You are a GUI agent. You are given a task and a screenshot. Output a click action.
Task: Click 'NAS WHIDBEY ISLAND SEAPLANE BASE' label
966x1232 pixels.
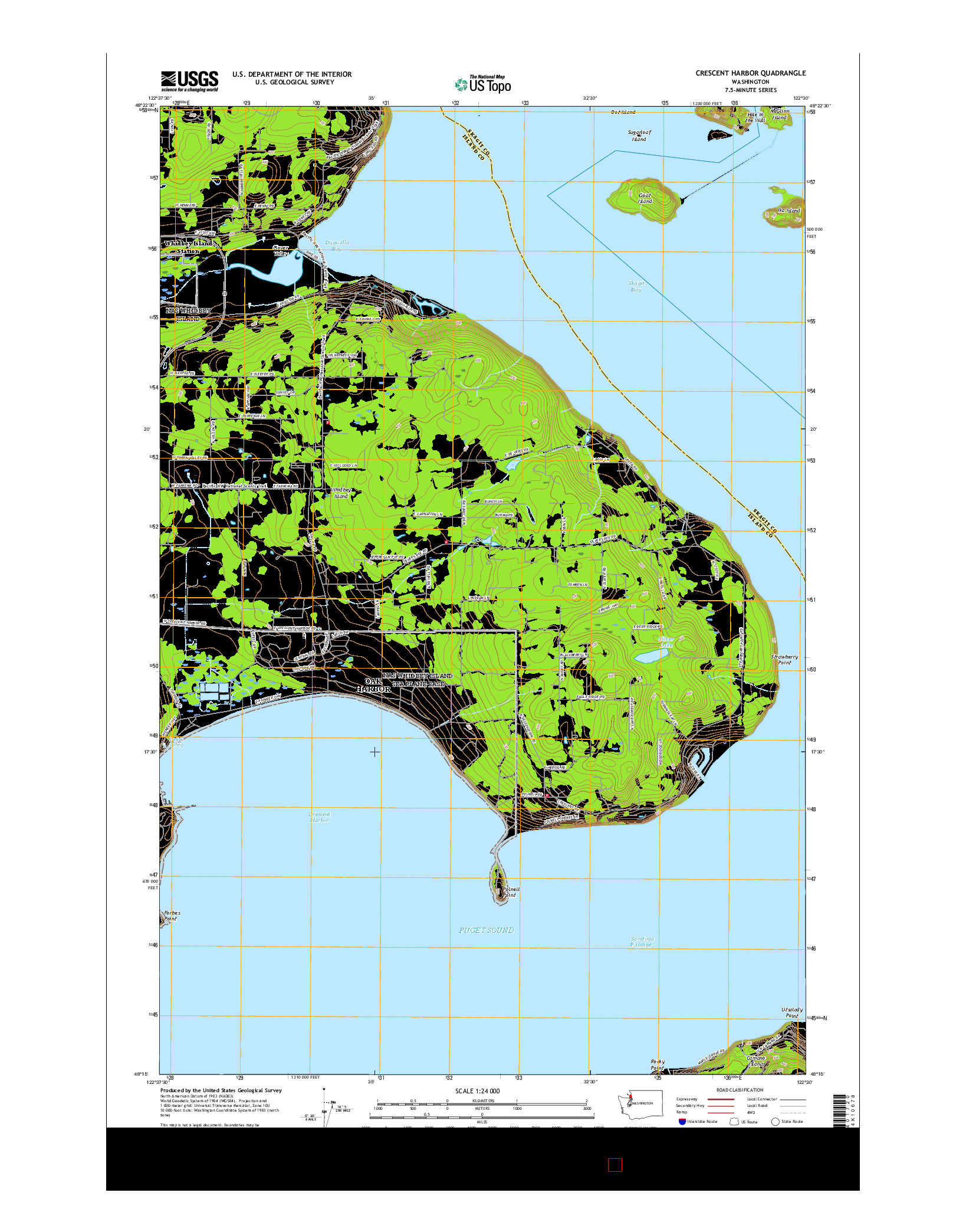(x=418, y=680)
